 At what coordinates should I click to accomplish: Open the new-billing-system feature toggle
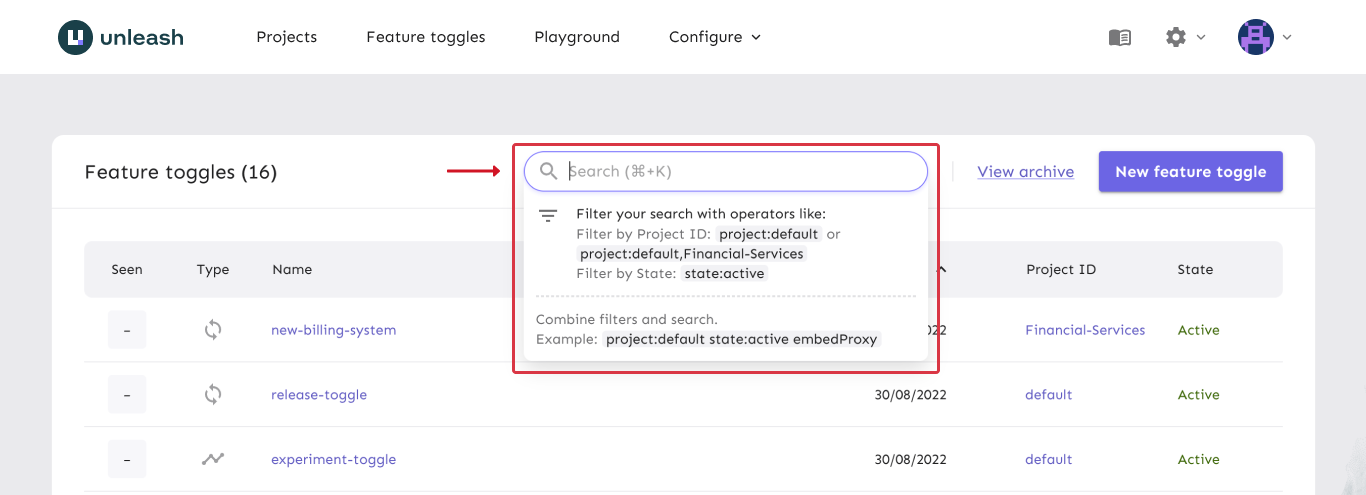tap(333, 330)
